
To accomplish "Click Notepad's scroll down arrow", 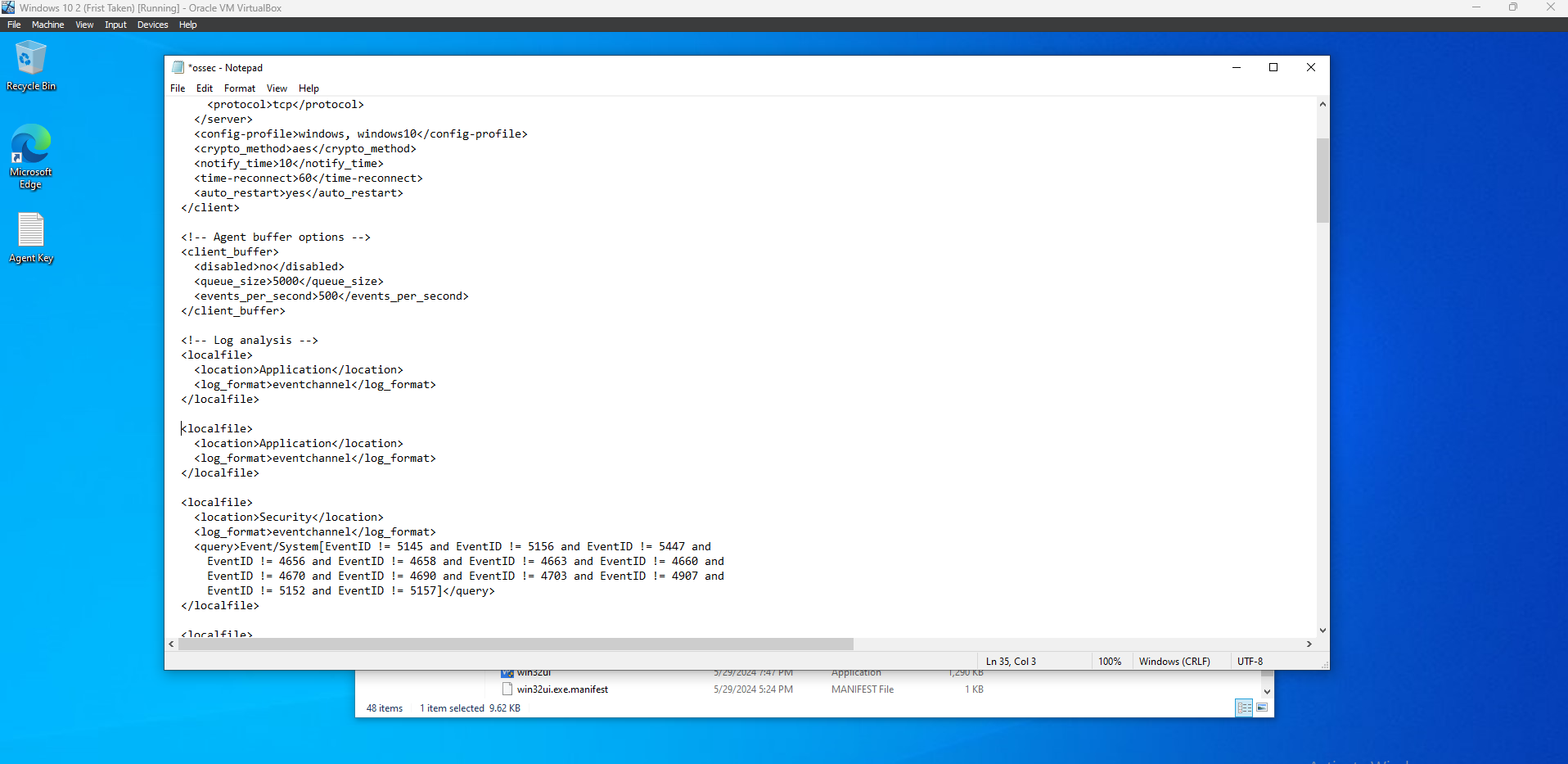I will (1322, 631).
